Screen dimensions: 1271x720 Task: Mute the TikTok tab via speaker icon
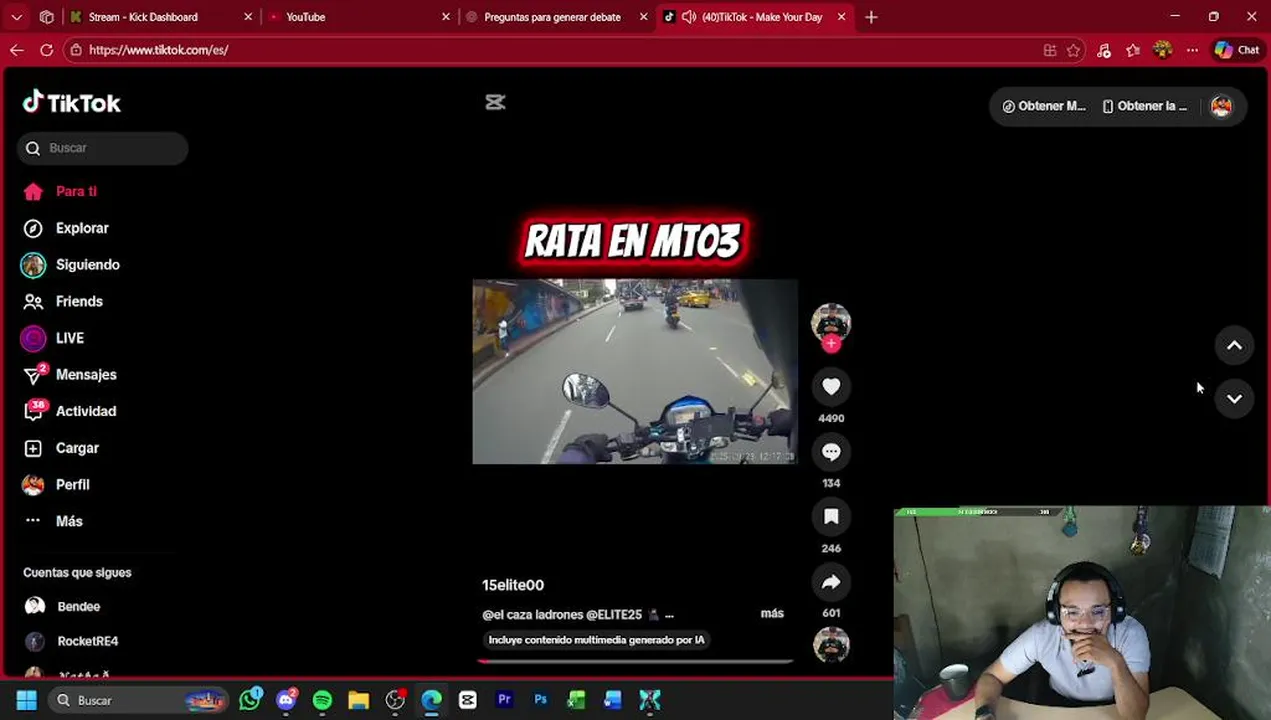[x=689, y=17]
